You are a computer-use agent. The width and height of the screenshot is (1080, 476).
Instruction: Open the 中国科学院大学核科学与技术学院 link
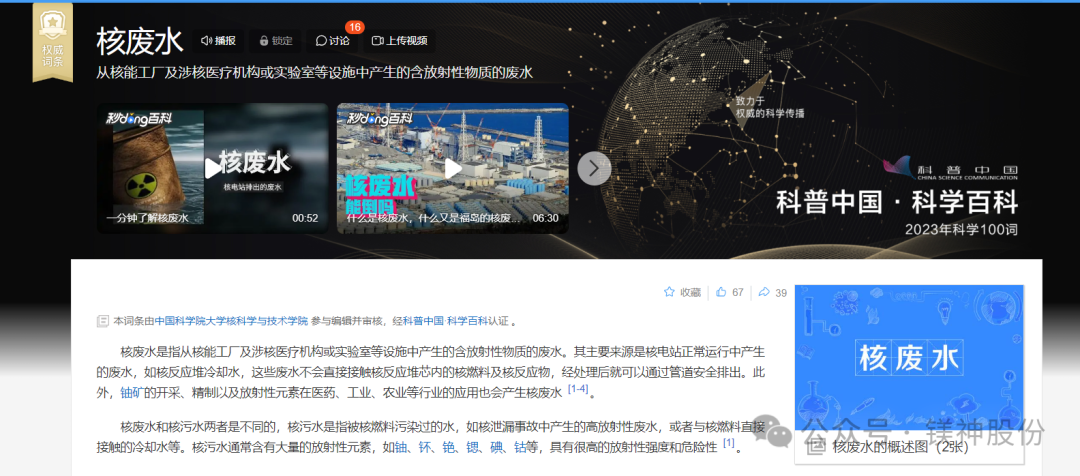231,320
